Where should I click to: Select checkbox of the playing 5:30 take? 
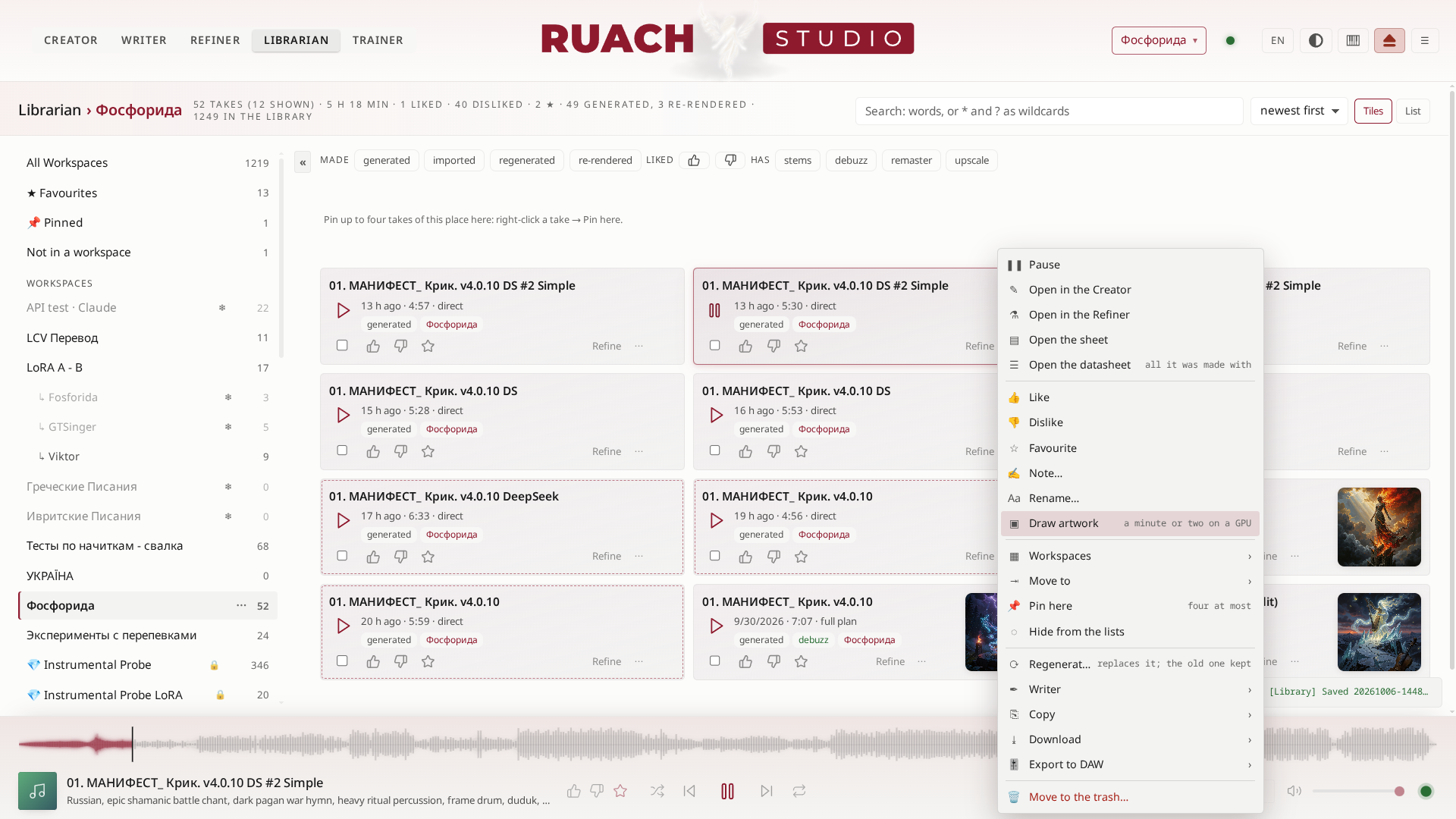714,345
